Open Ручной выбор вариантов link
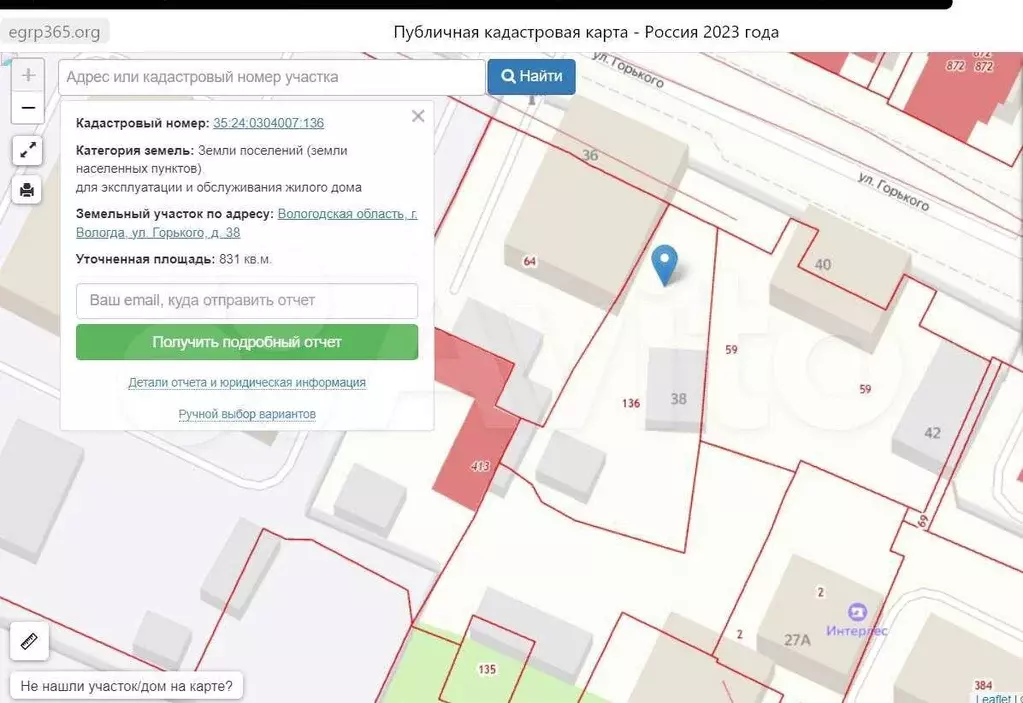The height and width of the screenshot is (703, 1023). (x=247, y=414)
